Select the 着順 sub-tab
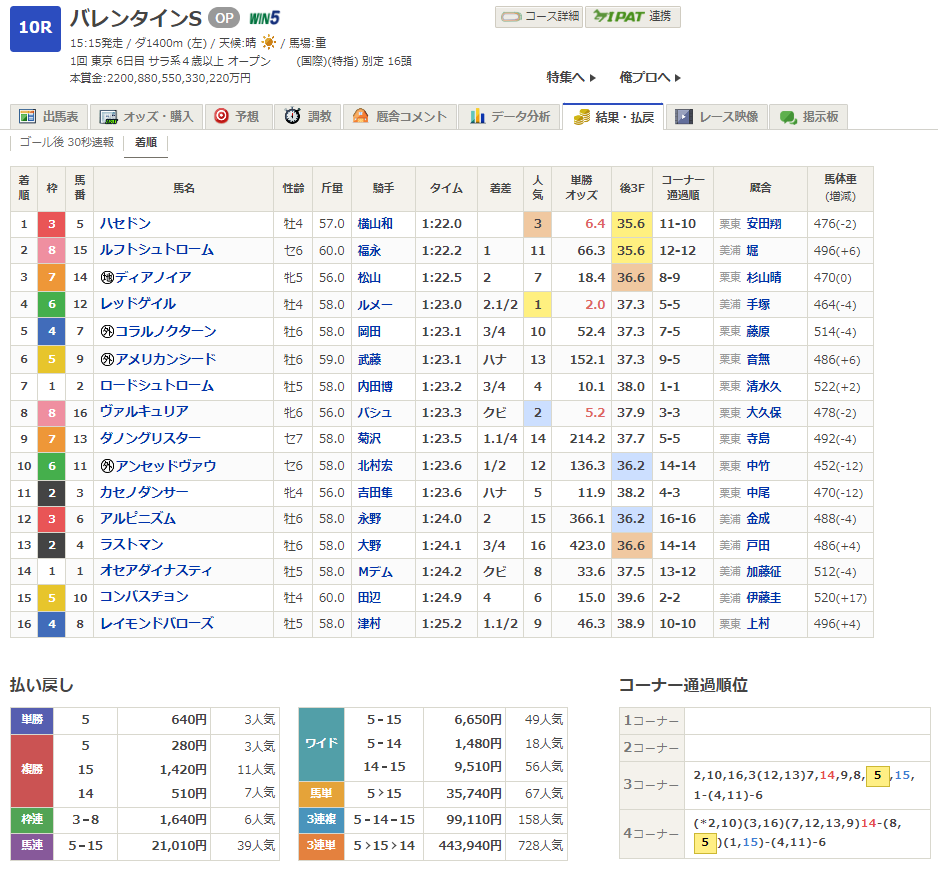This screenshot has height=869, width=938. [146, 142]
